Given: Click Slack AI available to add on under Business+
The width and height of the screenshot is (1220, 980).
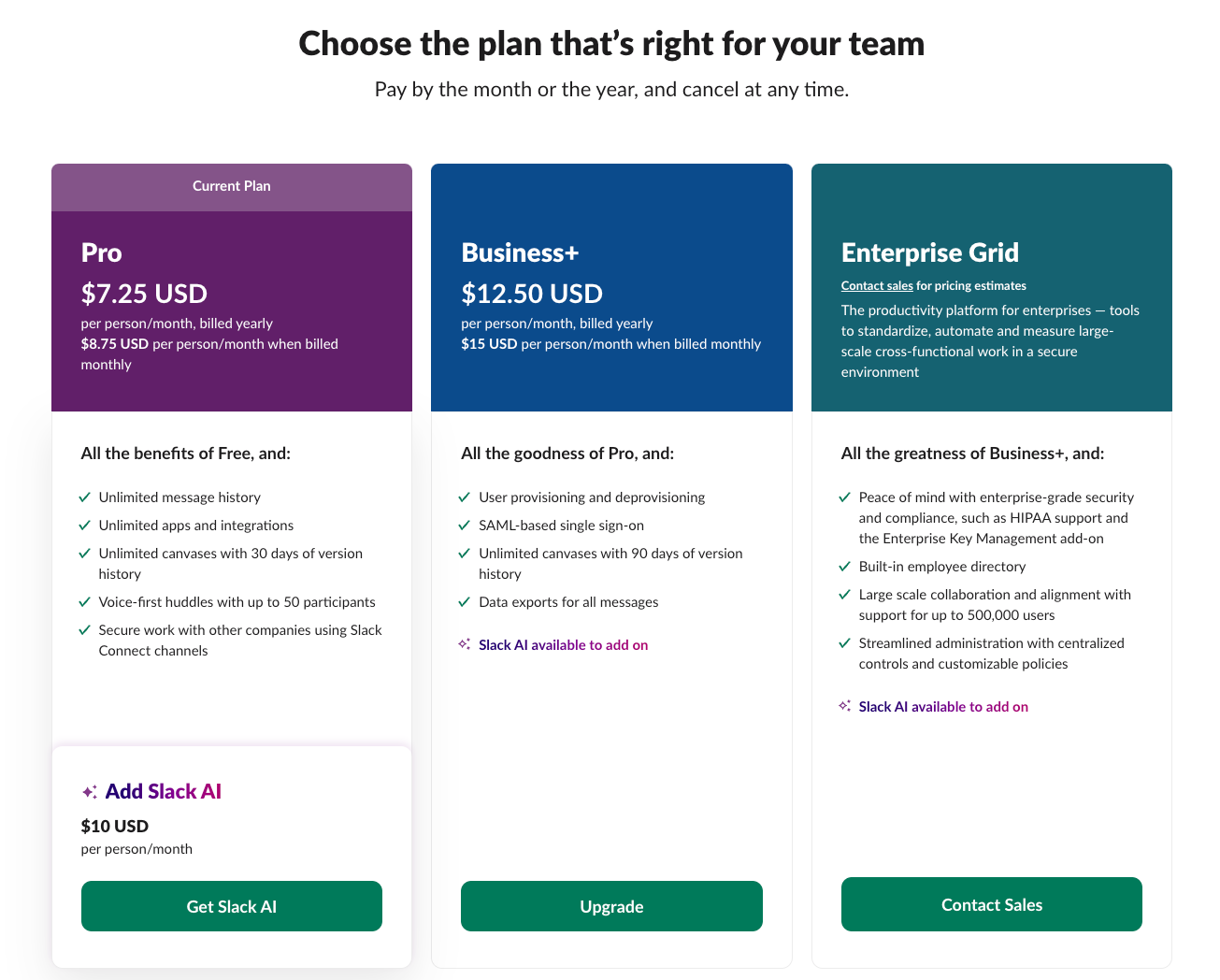Looking at the screenshot, I should tap(563, 645).
